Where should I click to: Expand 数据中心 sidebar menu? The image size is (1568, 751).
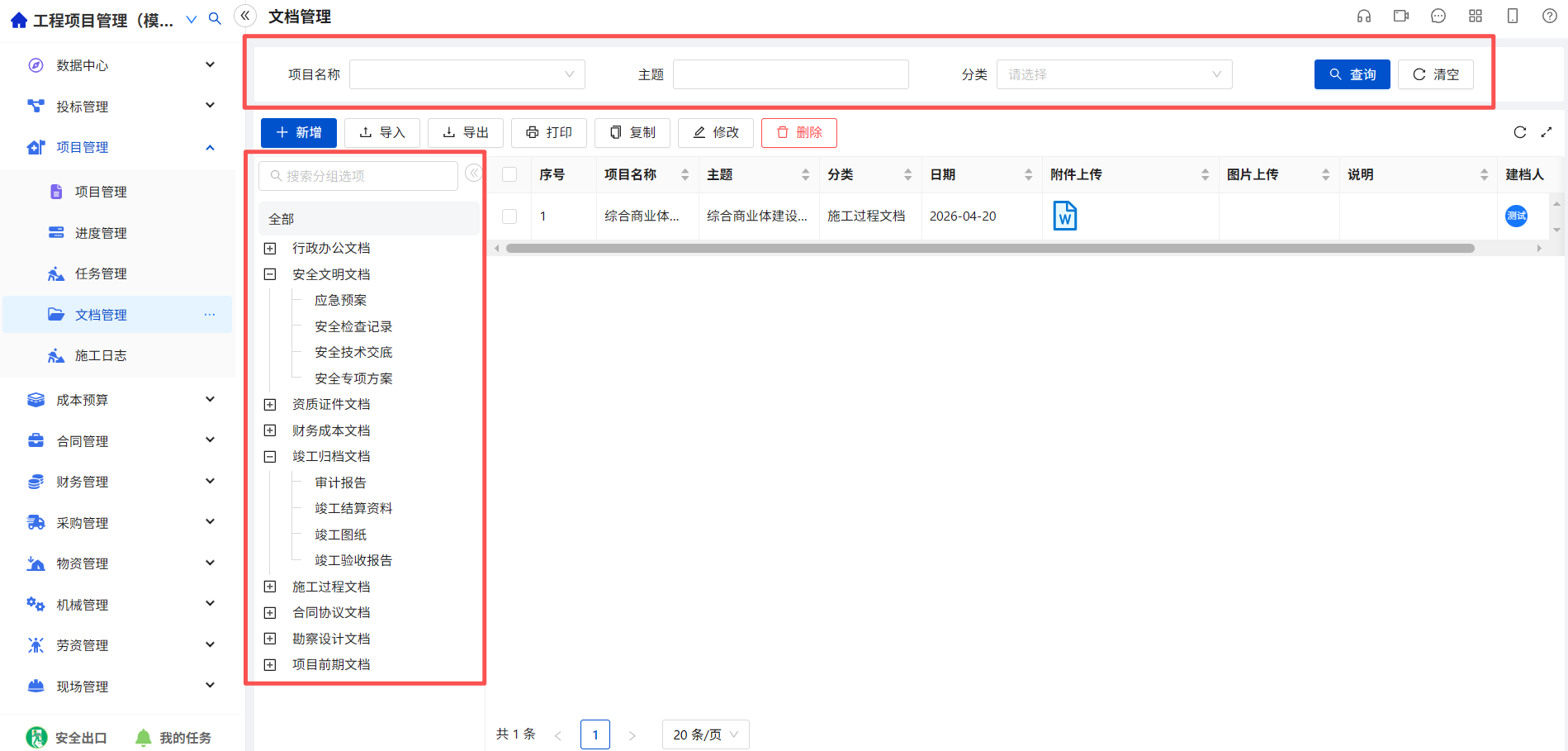(121, 65)
